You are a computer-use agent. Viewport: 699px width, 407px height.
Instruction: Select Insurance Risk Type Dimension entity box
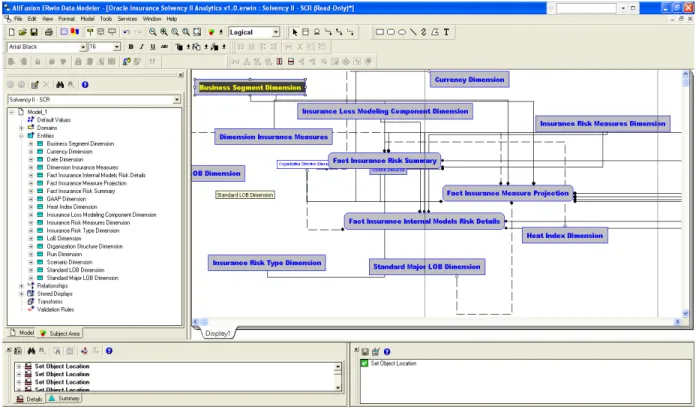267,263
